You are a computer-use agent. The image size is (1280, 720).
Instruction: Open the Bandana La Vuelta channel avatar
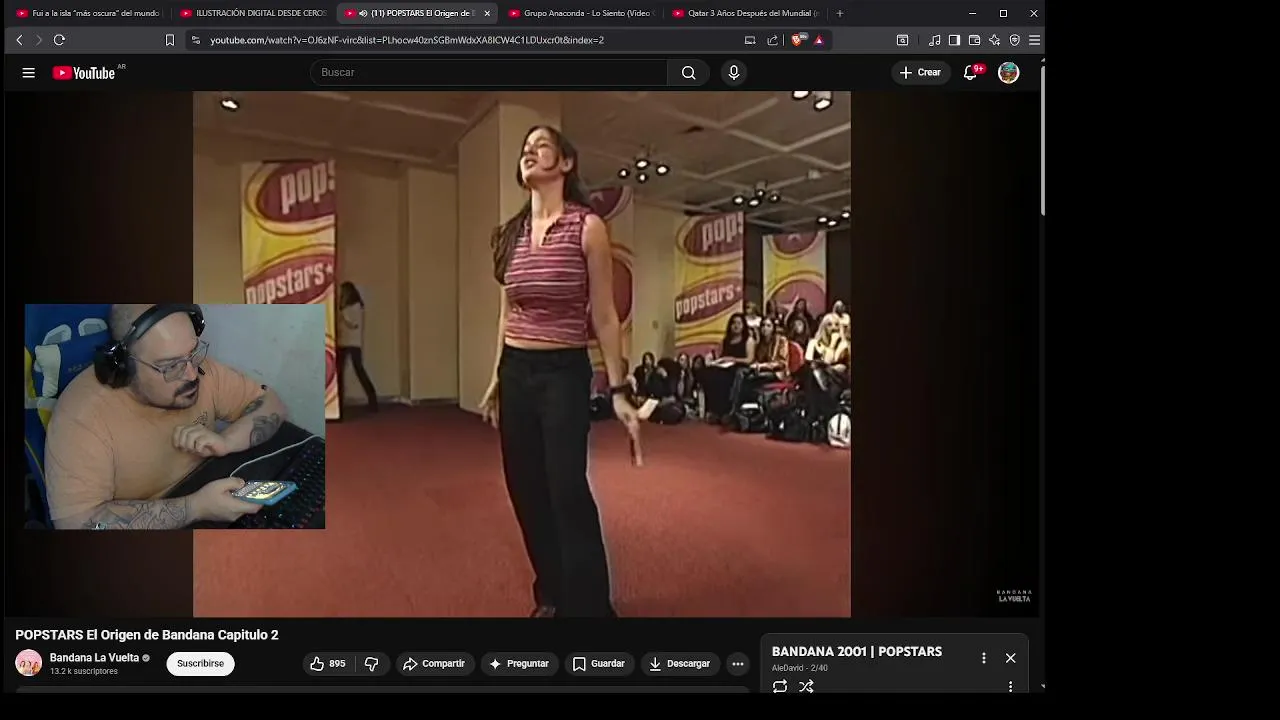[x=29, y=663]
